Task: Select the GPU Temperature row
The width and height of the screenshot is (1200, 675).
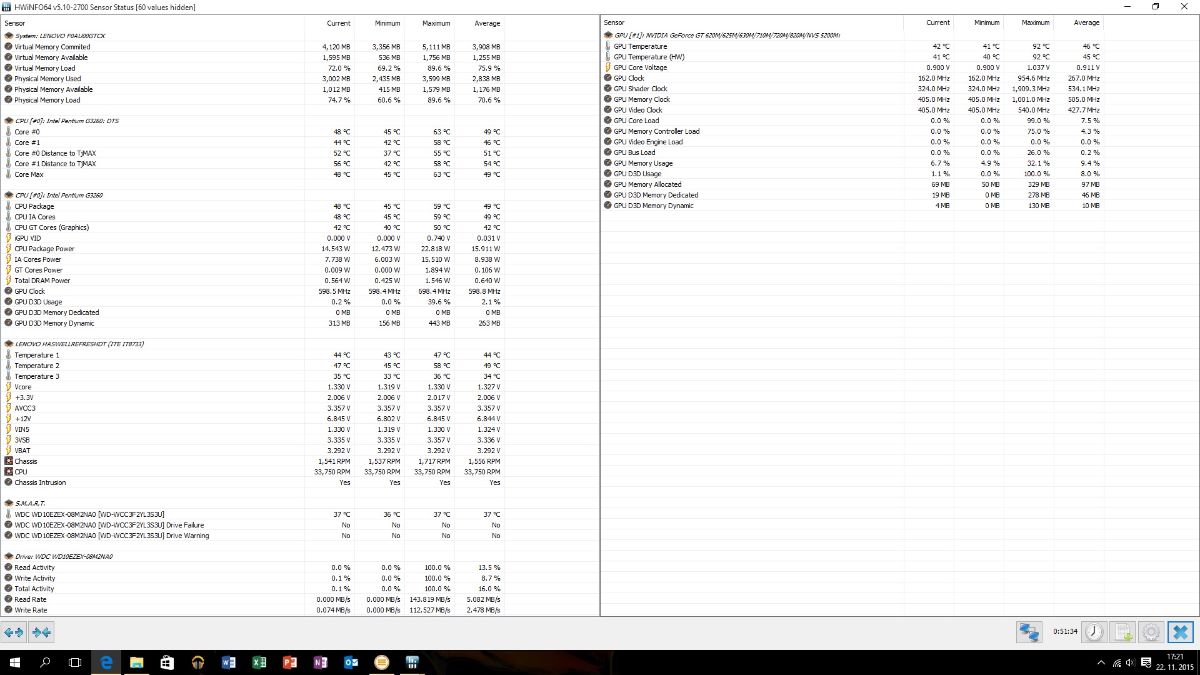Action: coord(640,47)
